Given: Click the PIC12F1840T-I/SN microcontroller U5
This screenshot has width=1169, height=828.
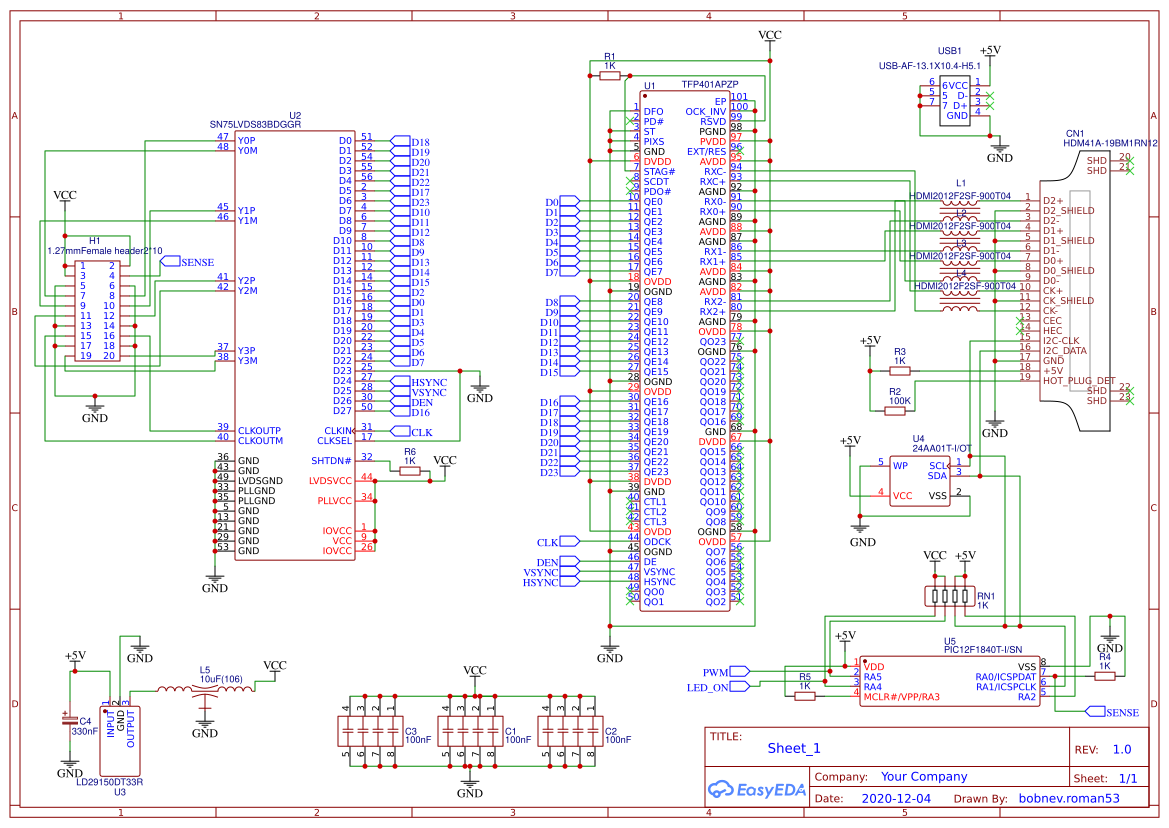Looking at the screenshot, I should pyautogui.click(x=950, y=680).
